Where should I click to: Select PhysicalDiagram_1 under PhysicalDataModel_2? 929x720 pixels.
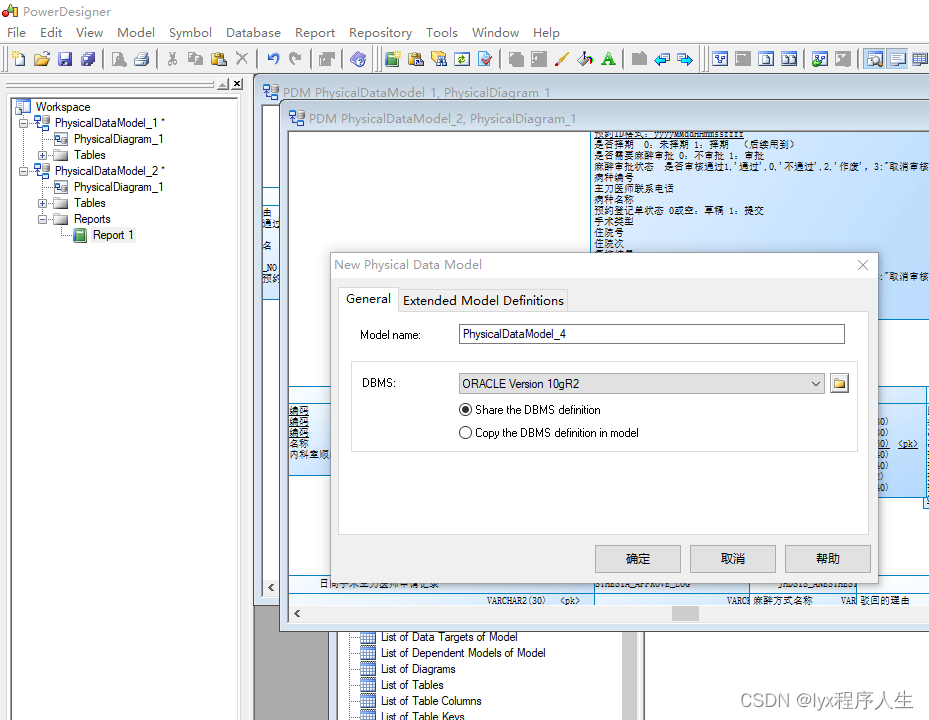[x=118, y=187]
